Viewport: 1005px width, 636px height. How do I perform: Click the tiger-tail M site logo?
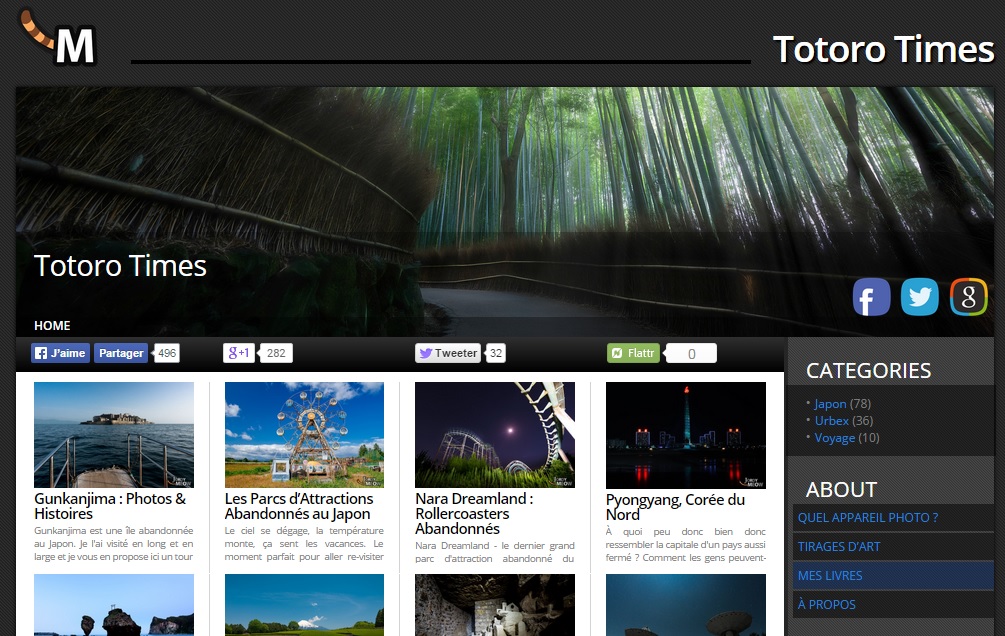[x=60, y=40]
